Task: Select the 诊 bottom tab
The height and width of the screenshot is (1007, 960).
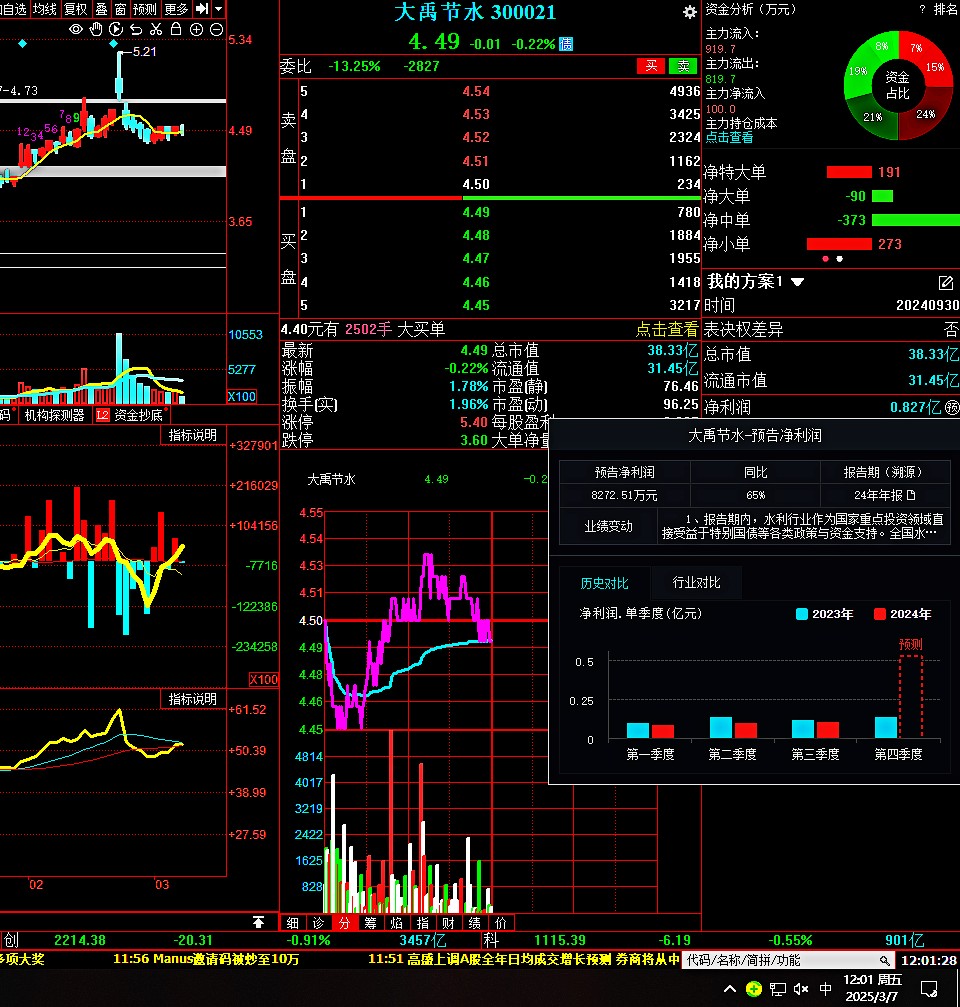Action: [x=319, y=923]
